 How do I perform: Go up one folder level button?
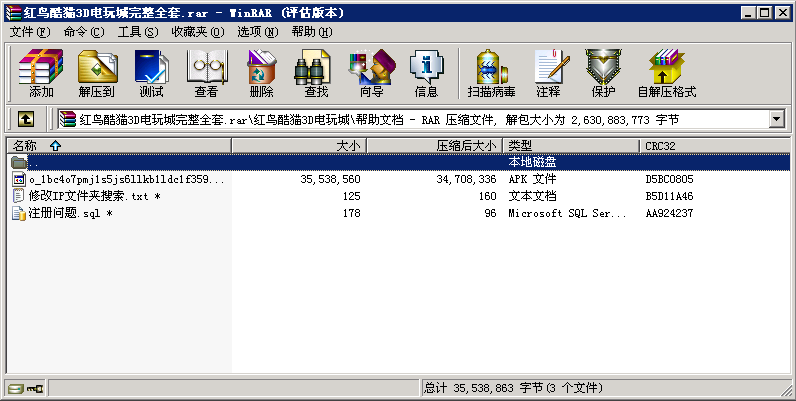click(26, 119)
